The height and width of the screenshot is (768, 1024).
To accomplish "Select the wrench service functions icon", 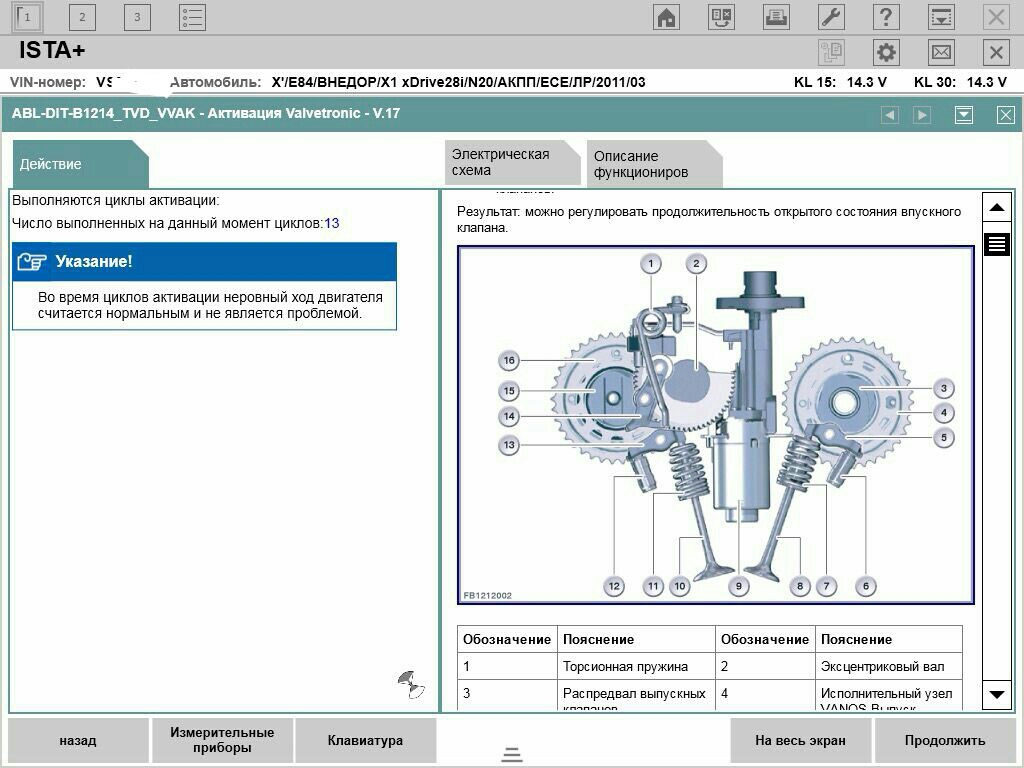I will [829, 17].
